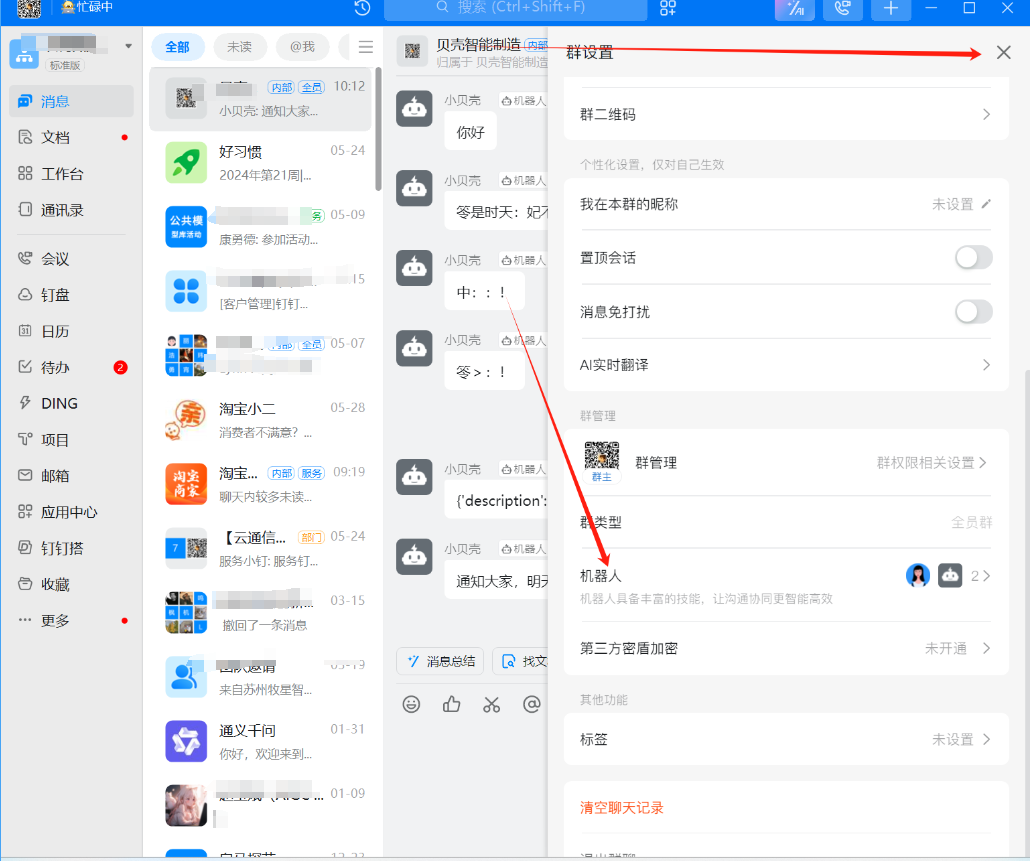The width and height of the screenshot is (1030, 861).
Task: Expand the AI实时翻译 row
Action: pyautogui.click(x=786, y=365)
